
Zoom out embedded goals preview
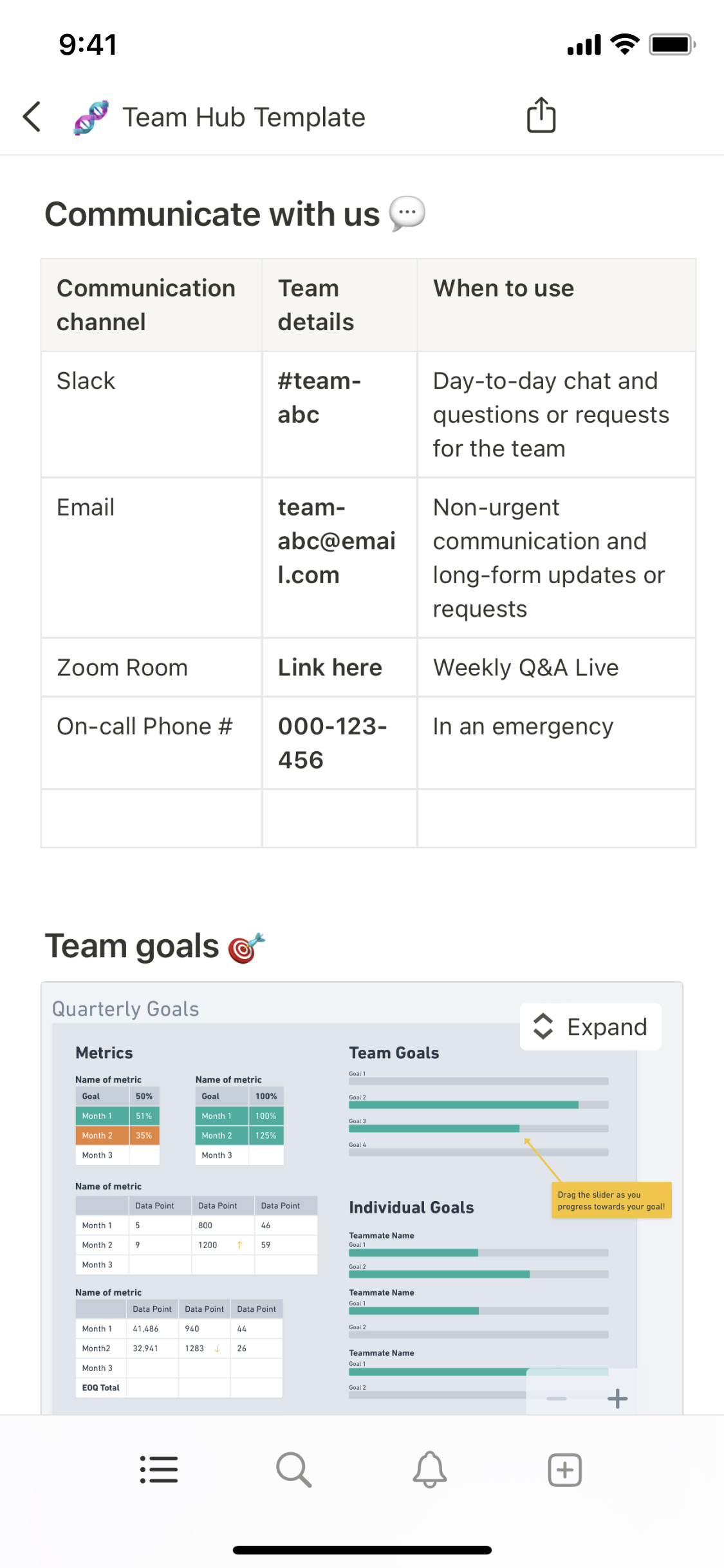coord(557,1398)
